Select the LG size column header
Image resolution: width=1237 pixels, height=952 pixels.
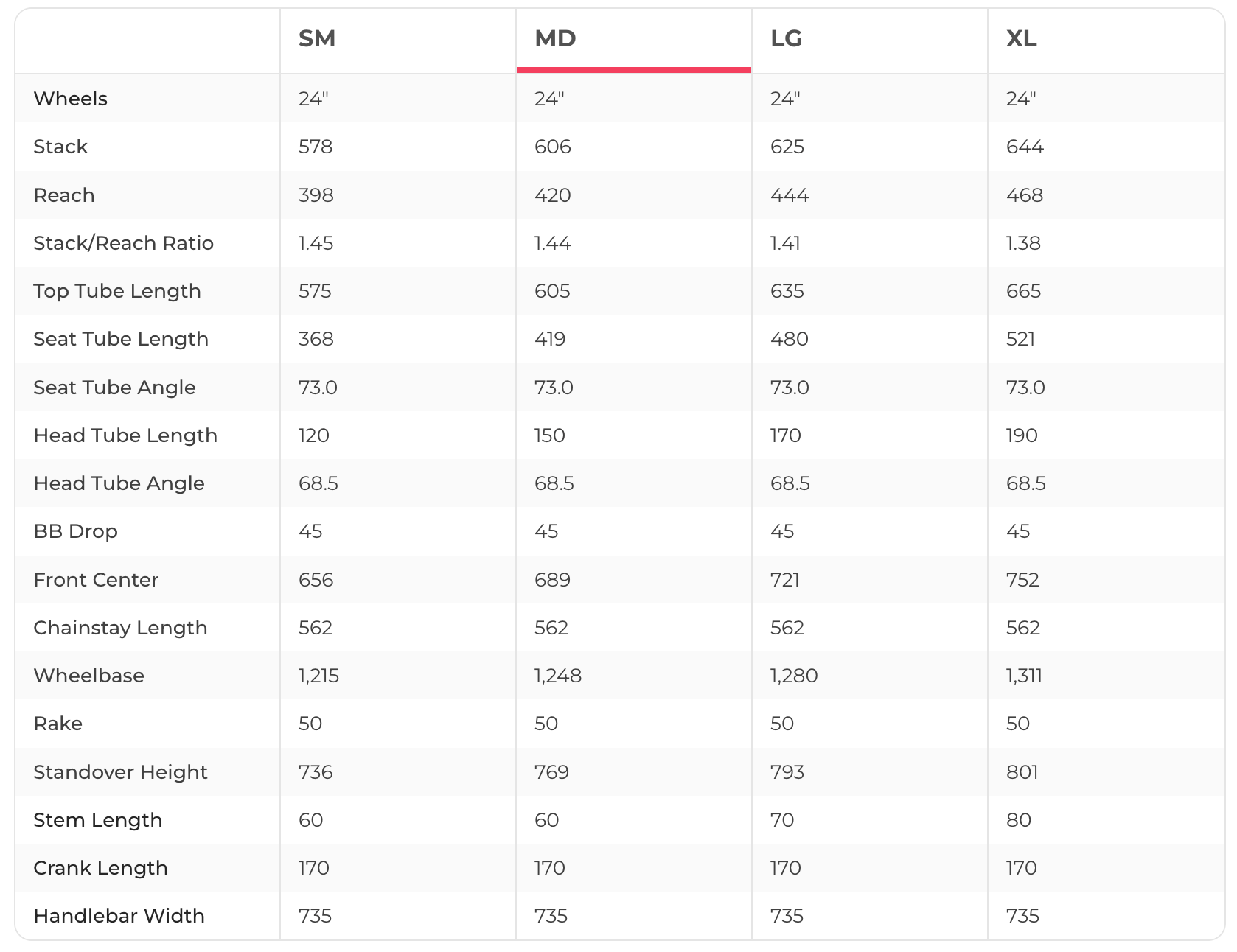click(x=786, y=38)
